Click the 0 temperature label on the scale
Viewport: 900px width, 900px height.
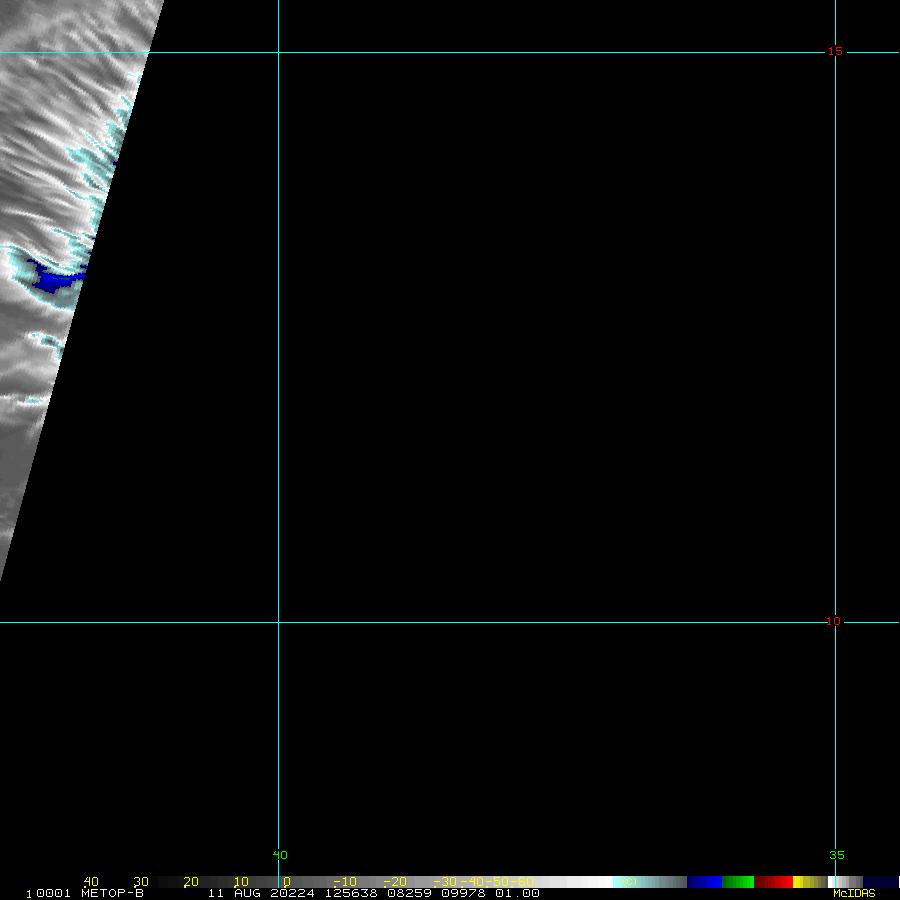click(286, 882)
